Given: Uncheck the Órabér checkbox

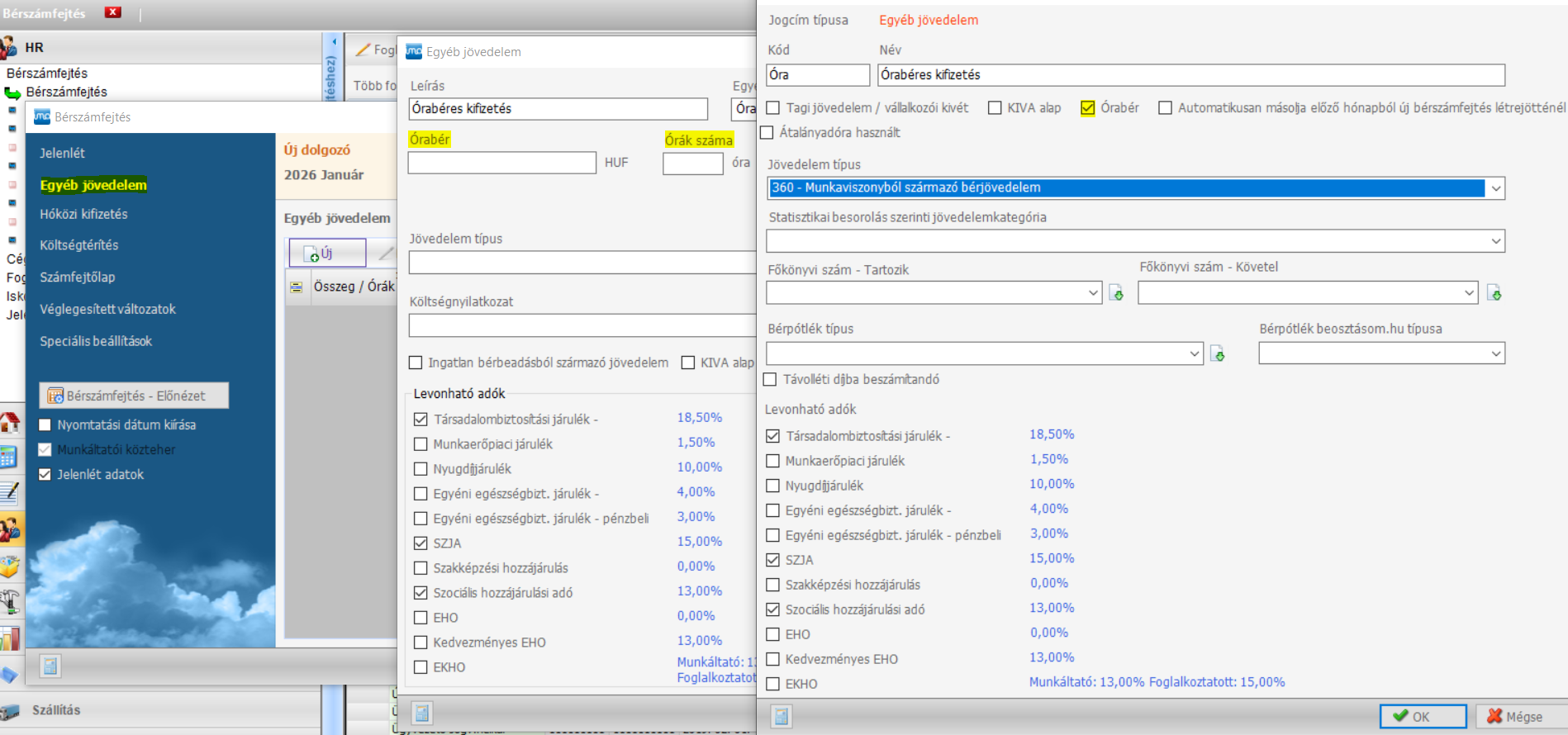Looking at the screenshot, I should pos(1087,108).
